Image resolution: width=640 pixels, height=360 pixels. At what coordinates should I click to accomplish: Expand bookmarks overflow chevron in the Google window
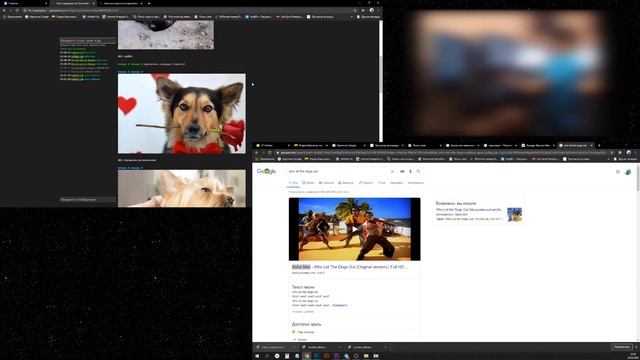(609, 159)
